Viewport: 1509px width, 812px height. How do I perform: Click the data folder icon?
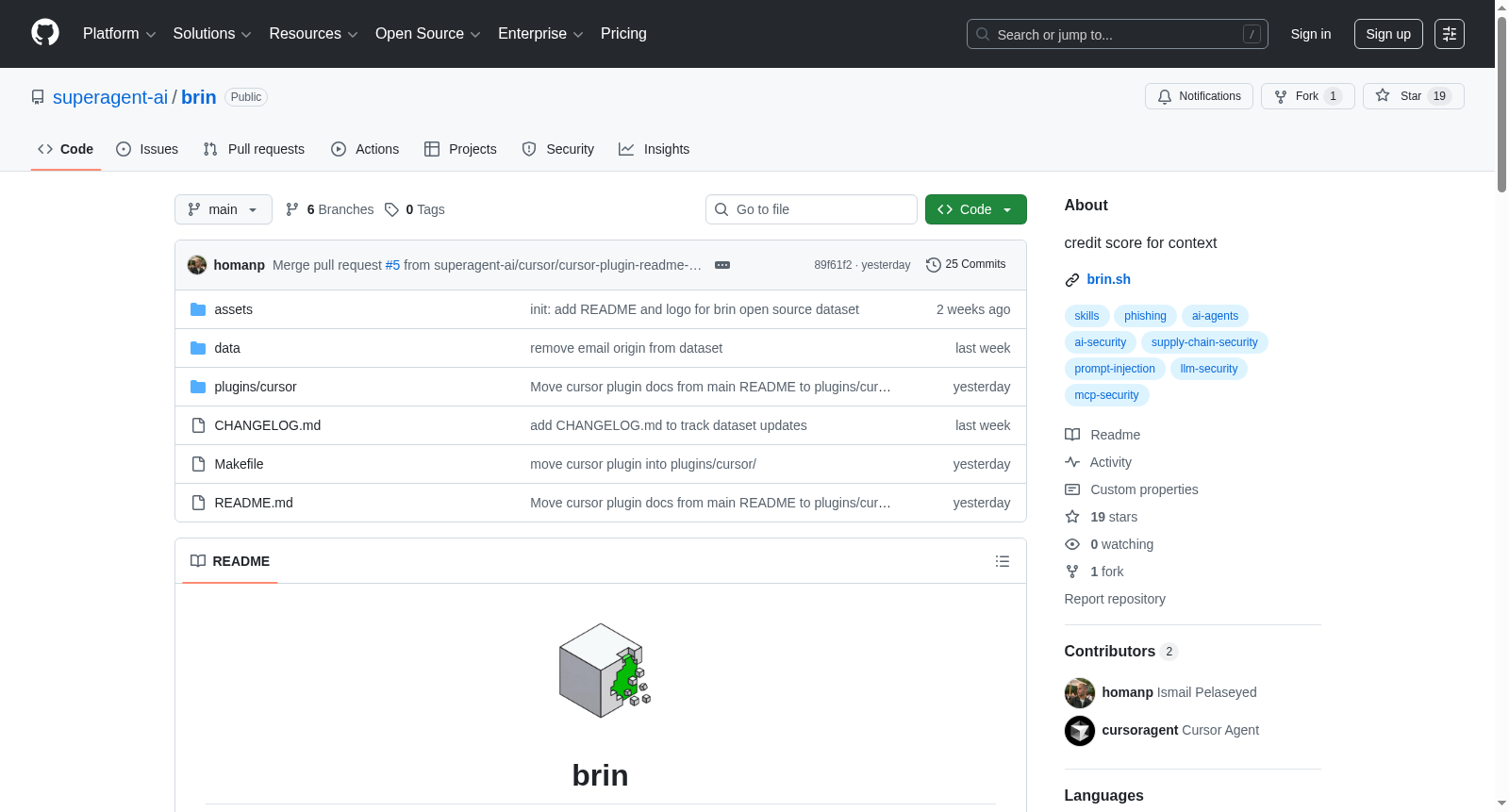198,348
